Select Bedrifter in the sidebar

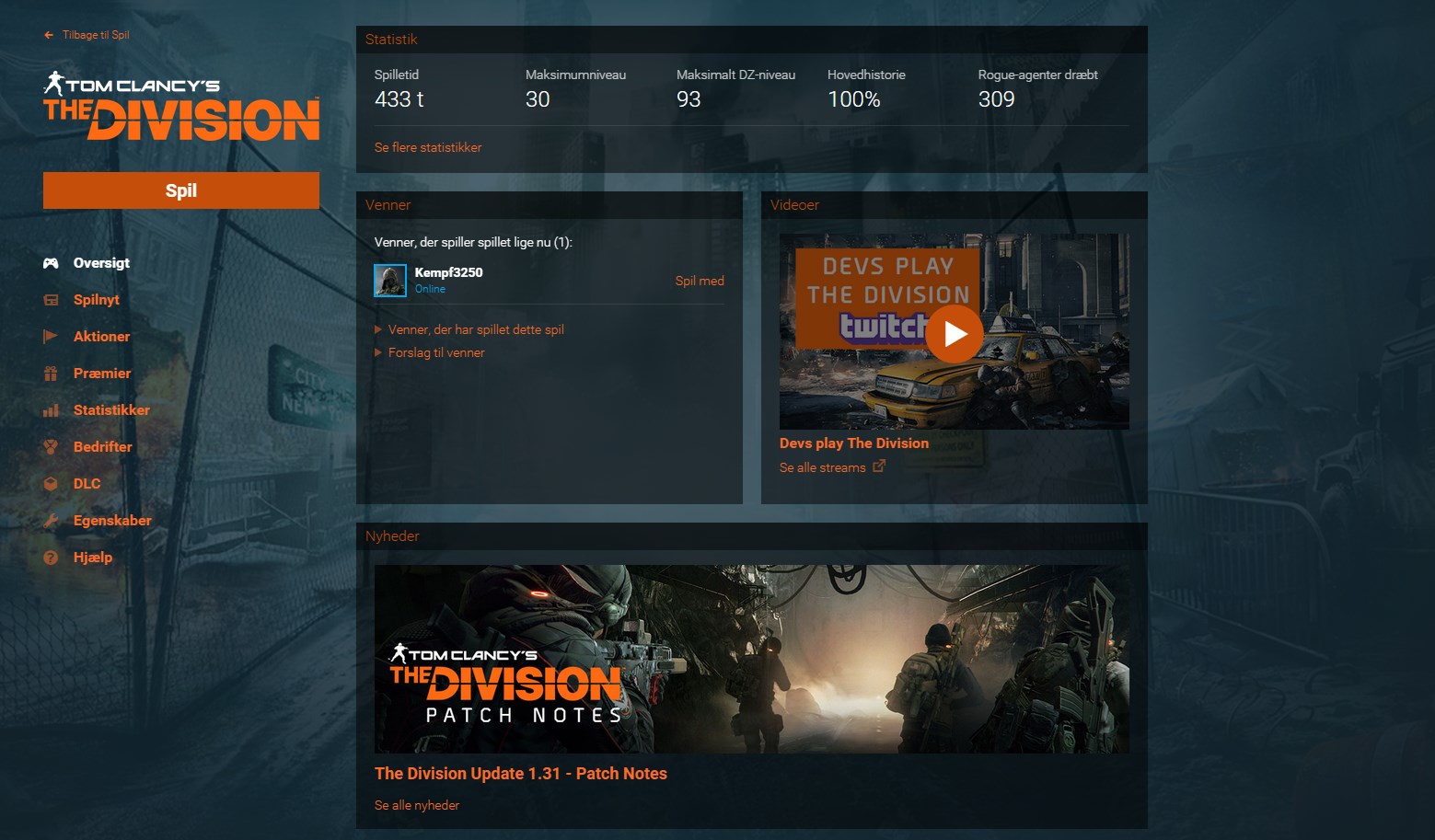click(103, 447)
